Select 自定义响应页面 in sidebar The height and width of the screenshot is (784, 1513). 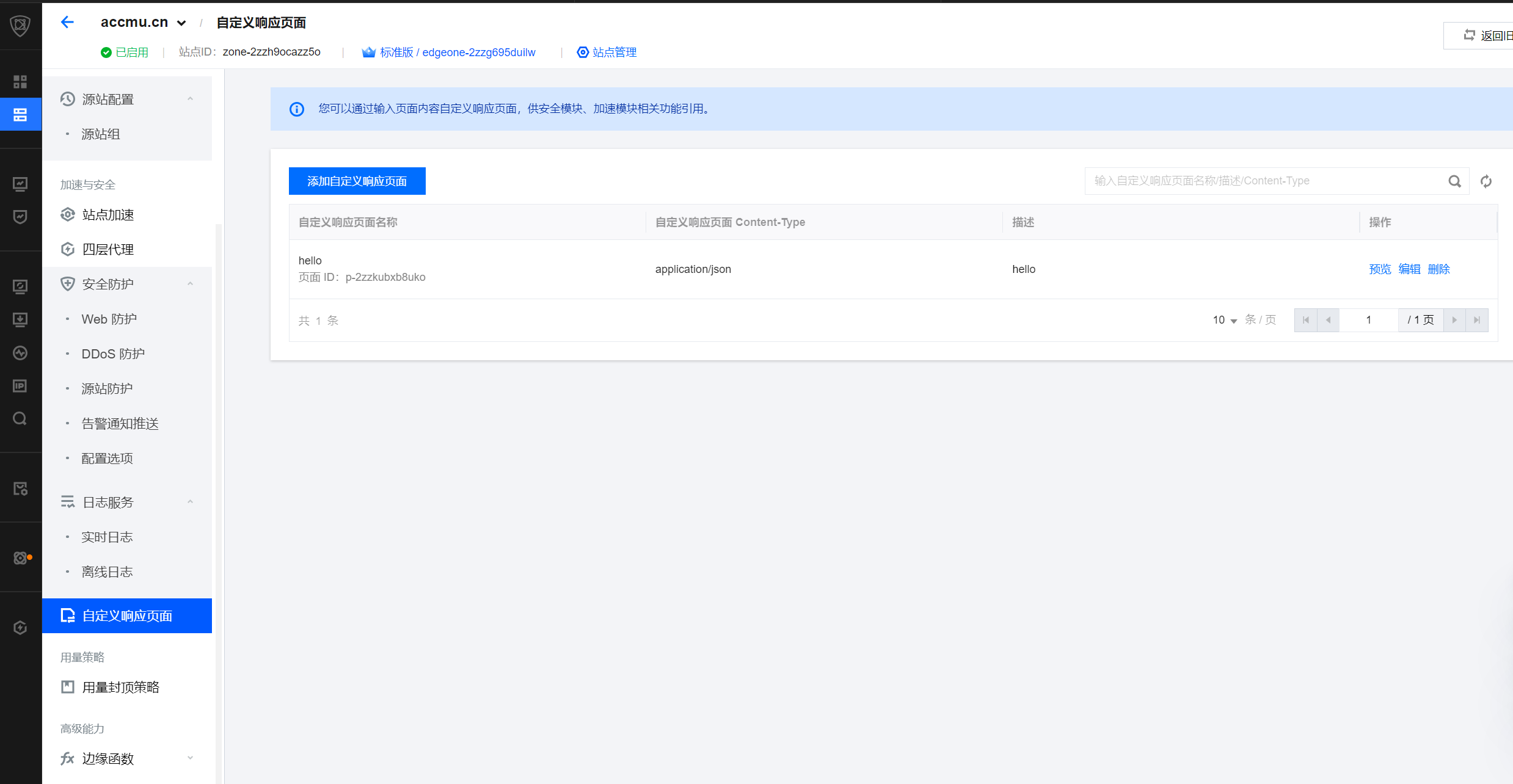click(127, 615)
